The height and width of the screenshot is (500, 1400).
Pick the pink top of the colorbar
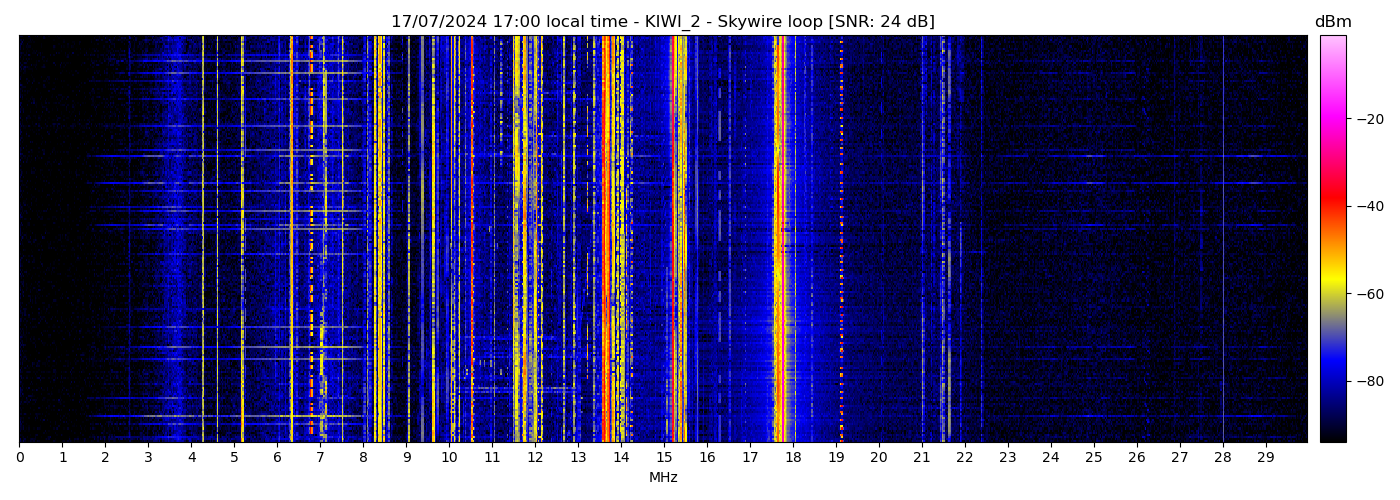pos(1332,45)
